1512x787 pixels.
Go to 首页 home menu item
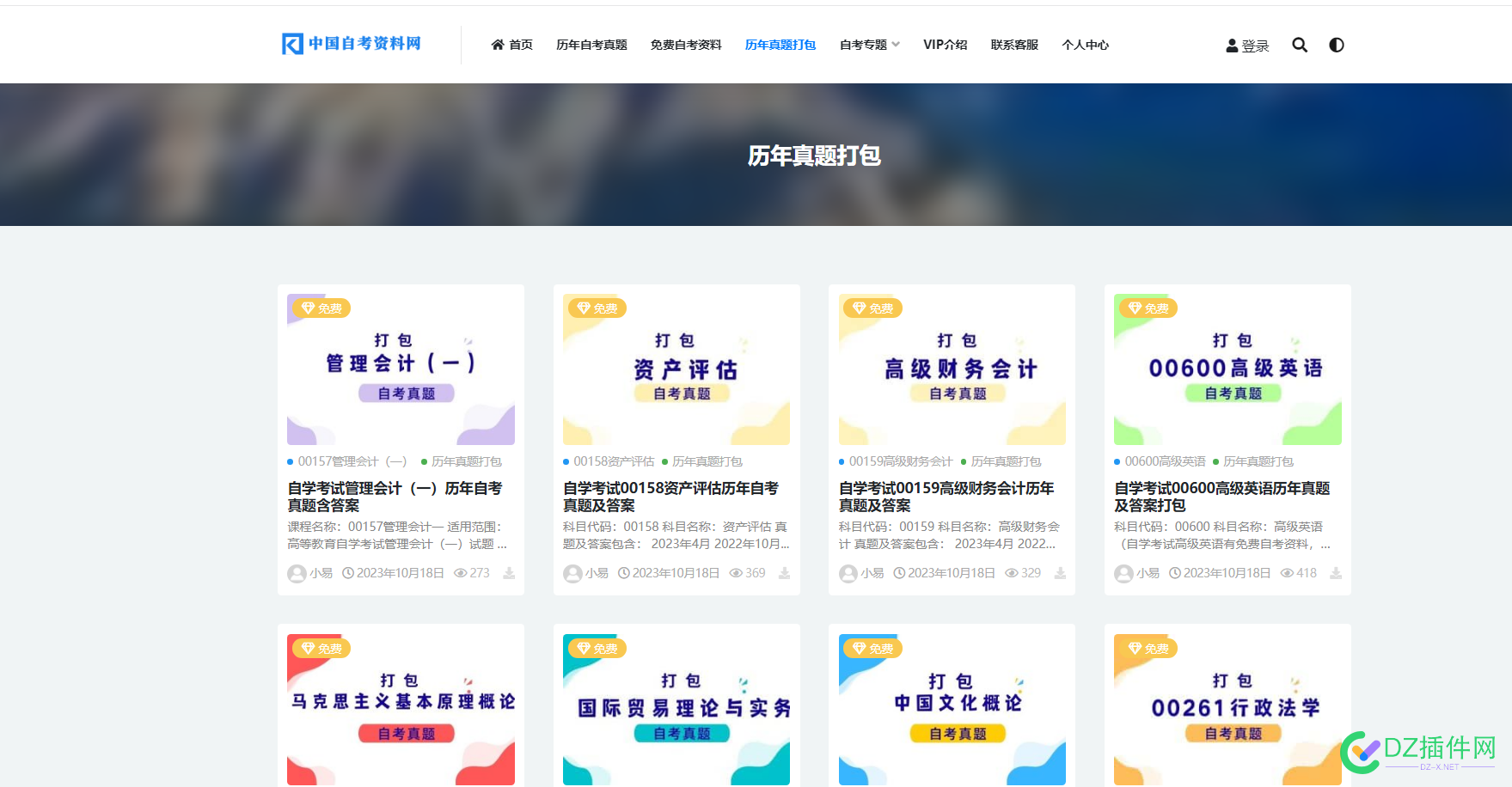511,45
